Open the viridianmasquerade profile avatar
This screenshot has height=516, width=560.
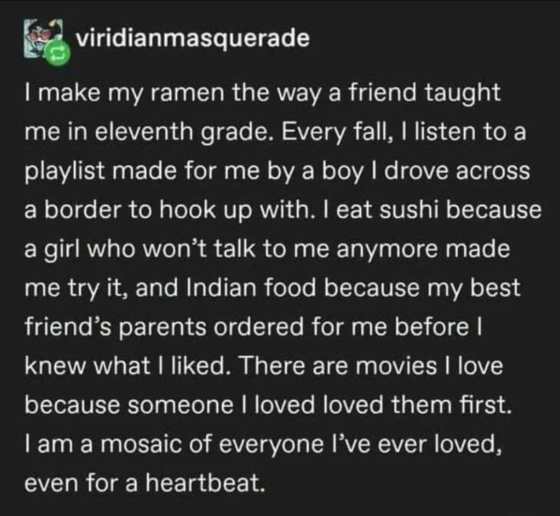(42, 38)
